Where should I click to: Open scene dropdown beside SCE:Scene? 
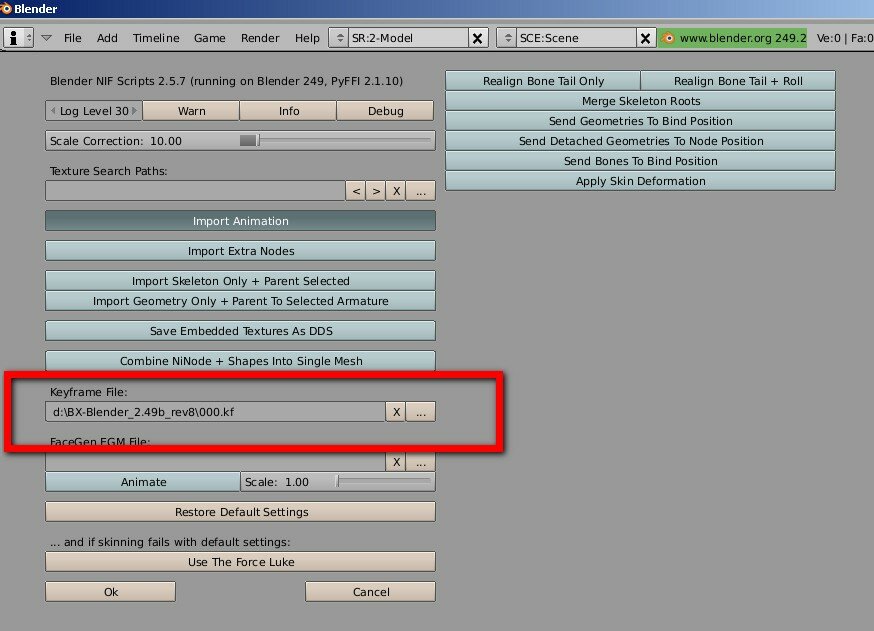(x=507, y=38)
